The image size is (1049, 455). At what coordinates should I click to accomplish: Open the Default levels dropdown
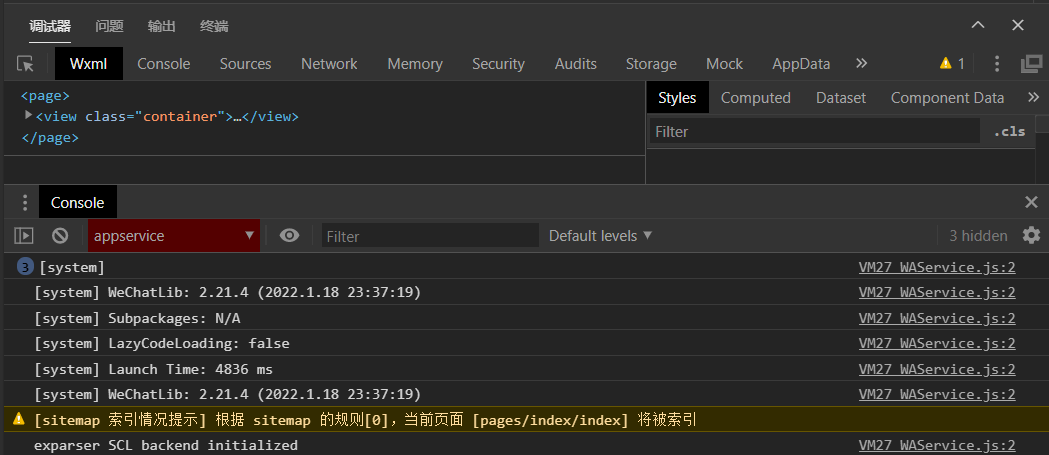(600, 236)
